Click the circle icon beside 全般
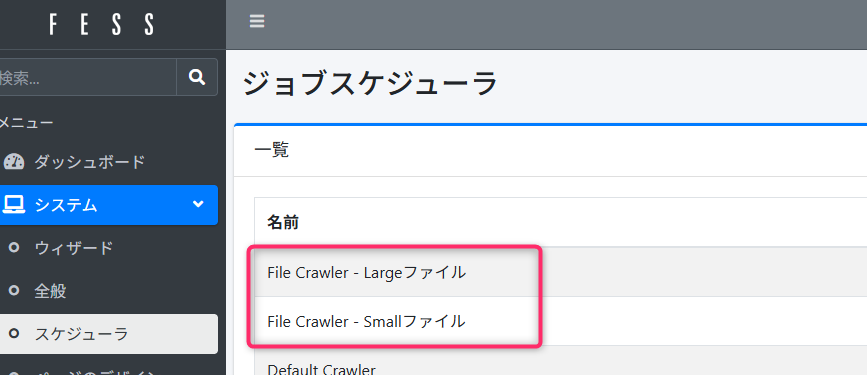The image size is (867, 375). [x=14, y=290]
